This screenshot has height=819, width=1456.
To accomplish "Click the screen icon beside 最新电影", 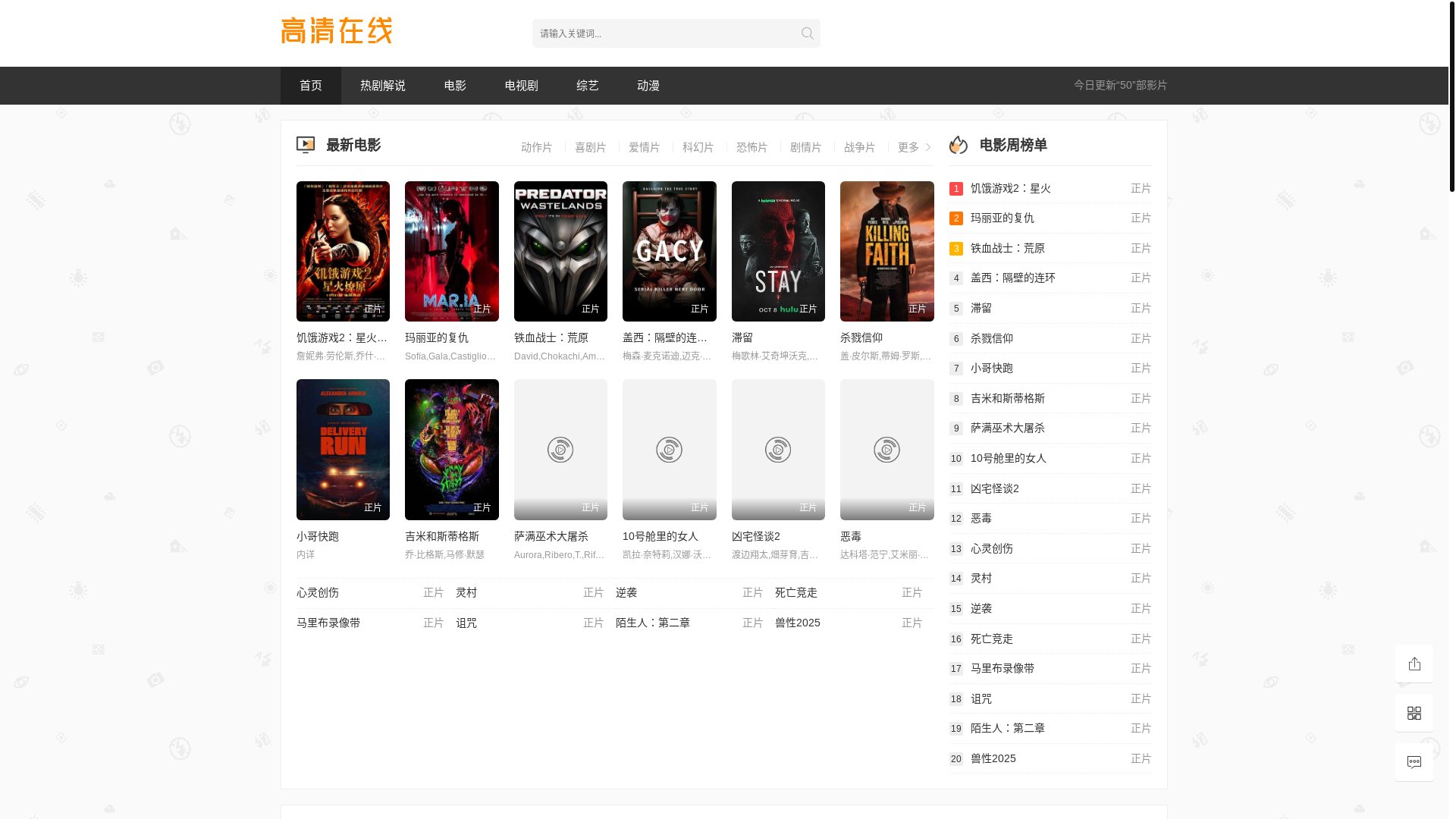I will click(306, 145).
